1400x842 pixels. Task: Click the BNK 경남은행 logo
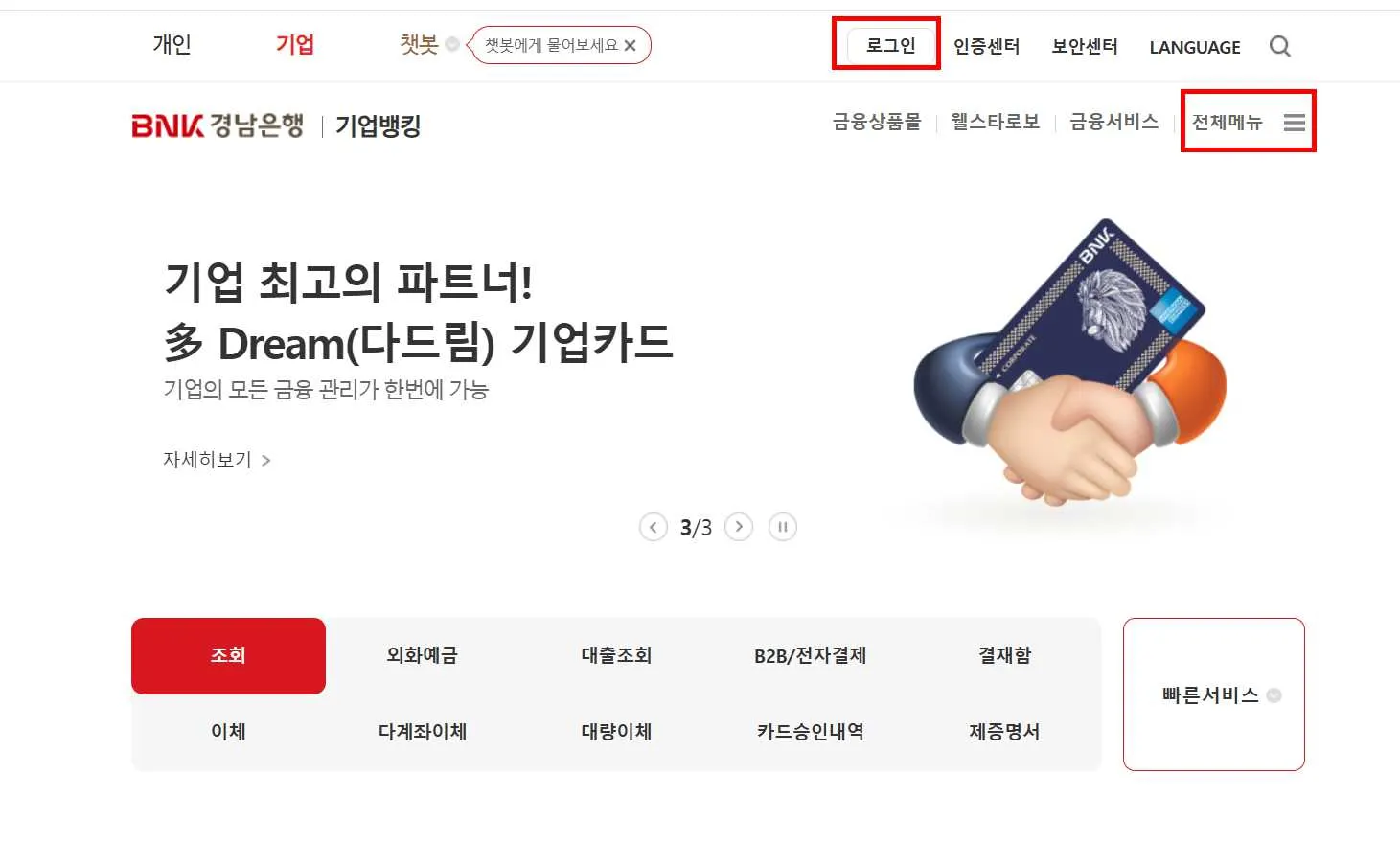[x=218, y=125]
